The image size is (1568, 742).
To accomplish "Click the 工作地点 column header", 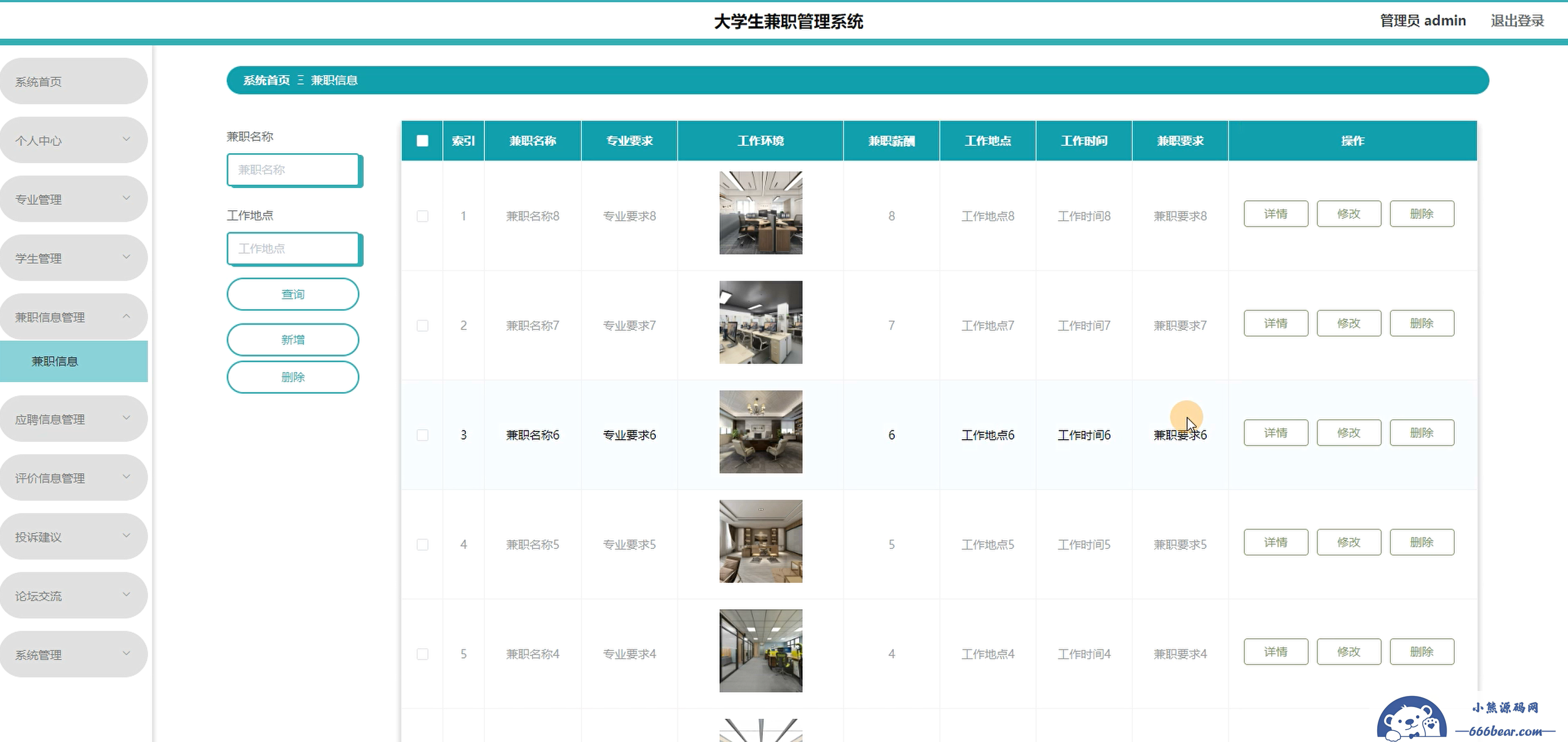I will tap(988, 141).
